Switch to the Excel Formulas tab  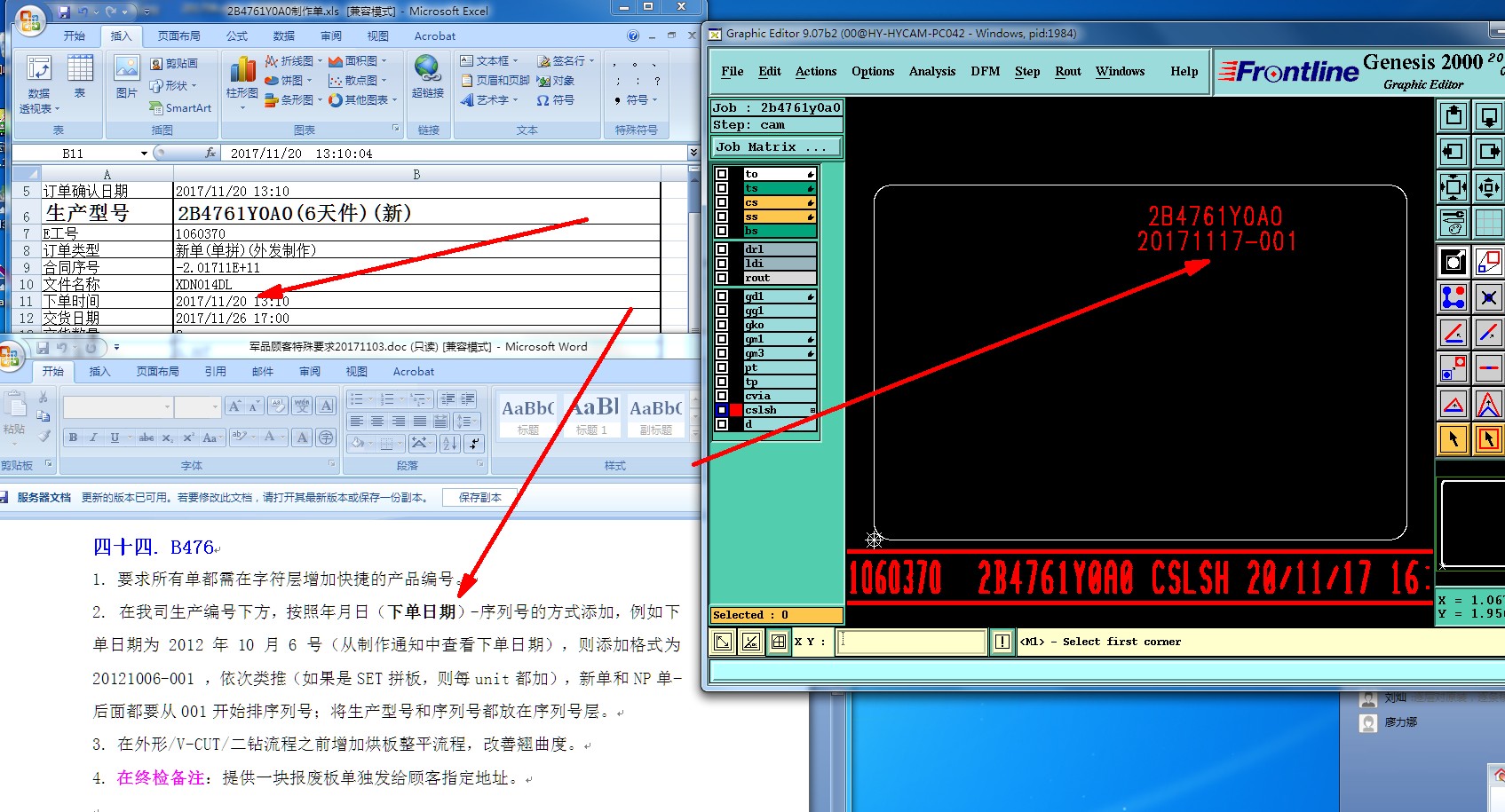(x=237, y=36)
